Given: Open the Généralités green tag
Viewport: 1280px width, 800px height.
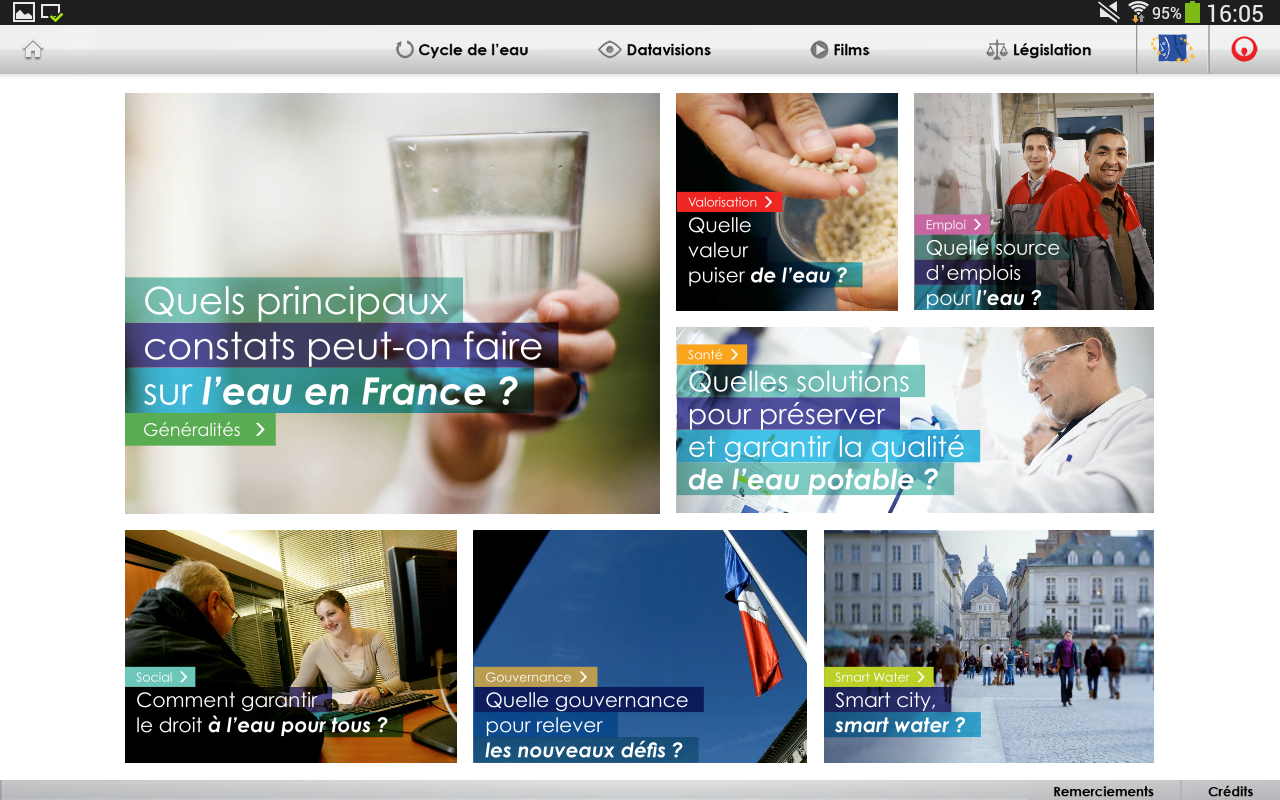Looking at the screenshot, I should tap(200, 430).
